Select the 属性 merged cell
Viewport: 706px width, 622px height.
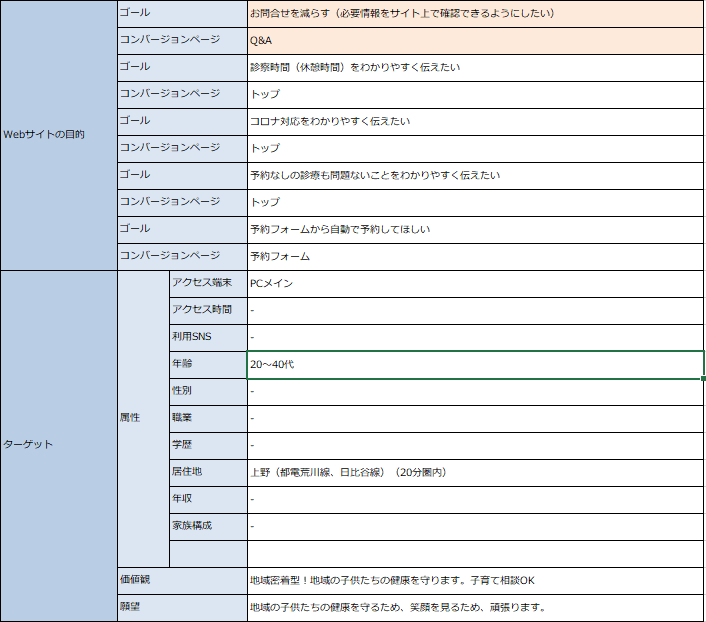pos(143,417)
